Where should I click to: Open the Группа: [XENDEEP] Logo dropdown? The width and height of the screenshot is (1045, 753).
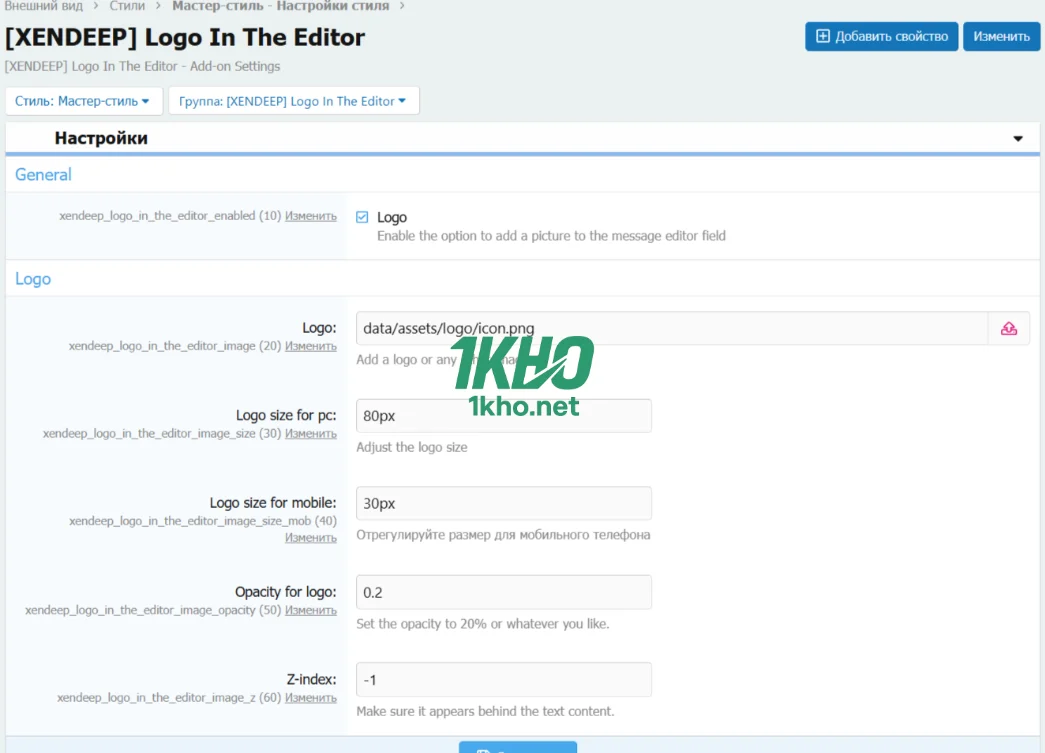[x=293, y=101]
